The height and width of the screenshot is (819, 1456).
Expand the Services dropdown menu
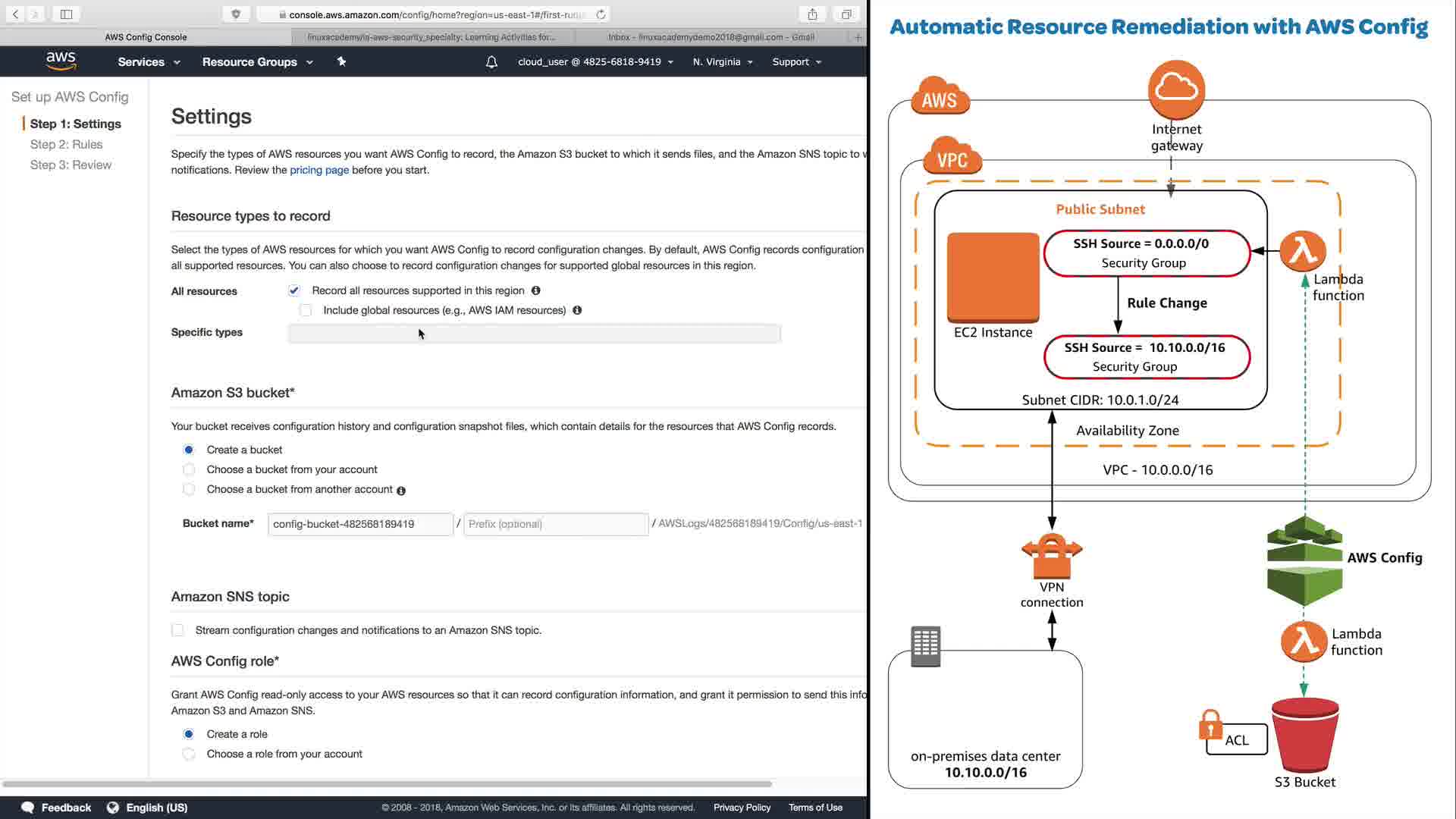point(149,62)
